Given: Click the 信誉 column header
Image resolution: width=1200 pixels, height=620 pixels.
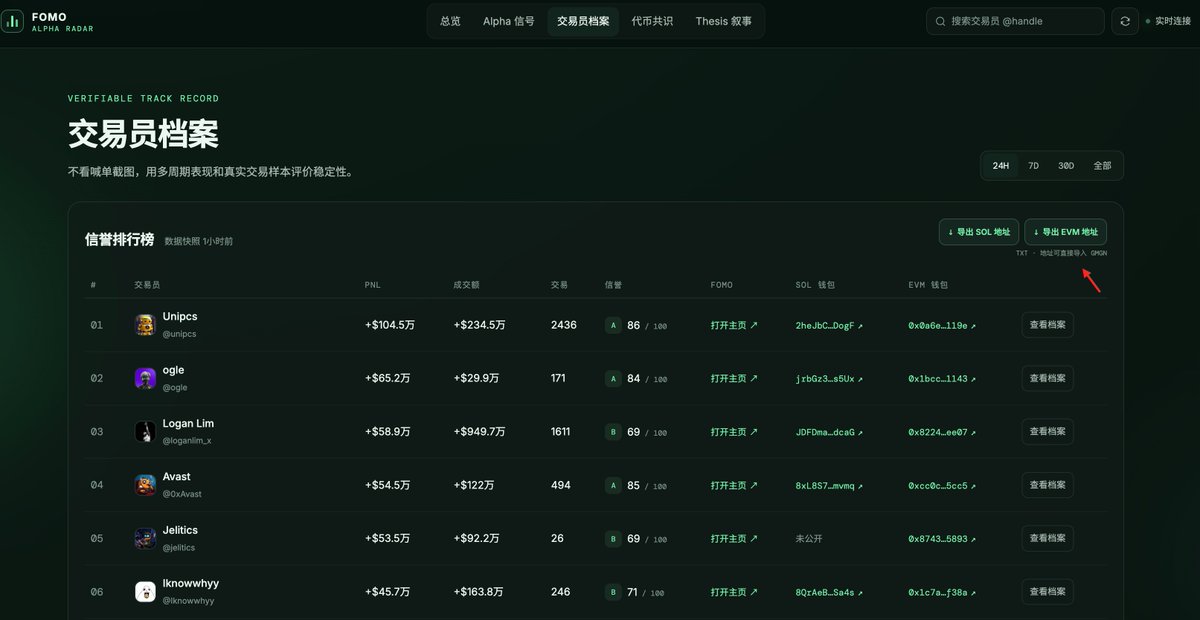Looking at the screenshot, I should [x=613, y=285].
